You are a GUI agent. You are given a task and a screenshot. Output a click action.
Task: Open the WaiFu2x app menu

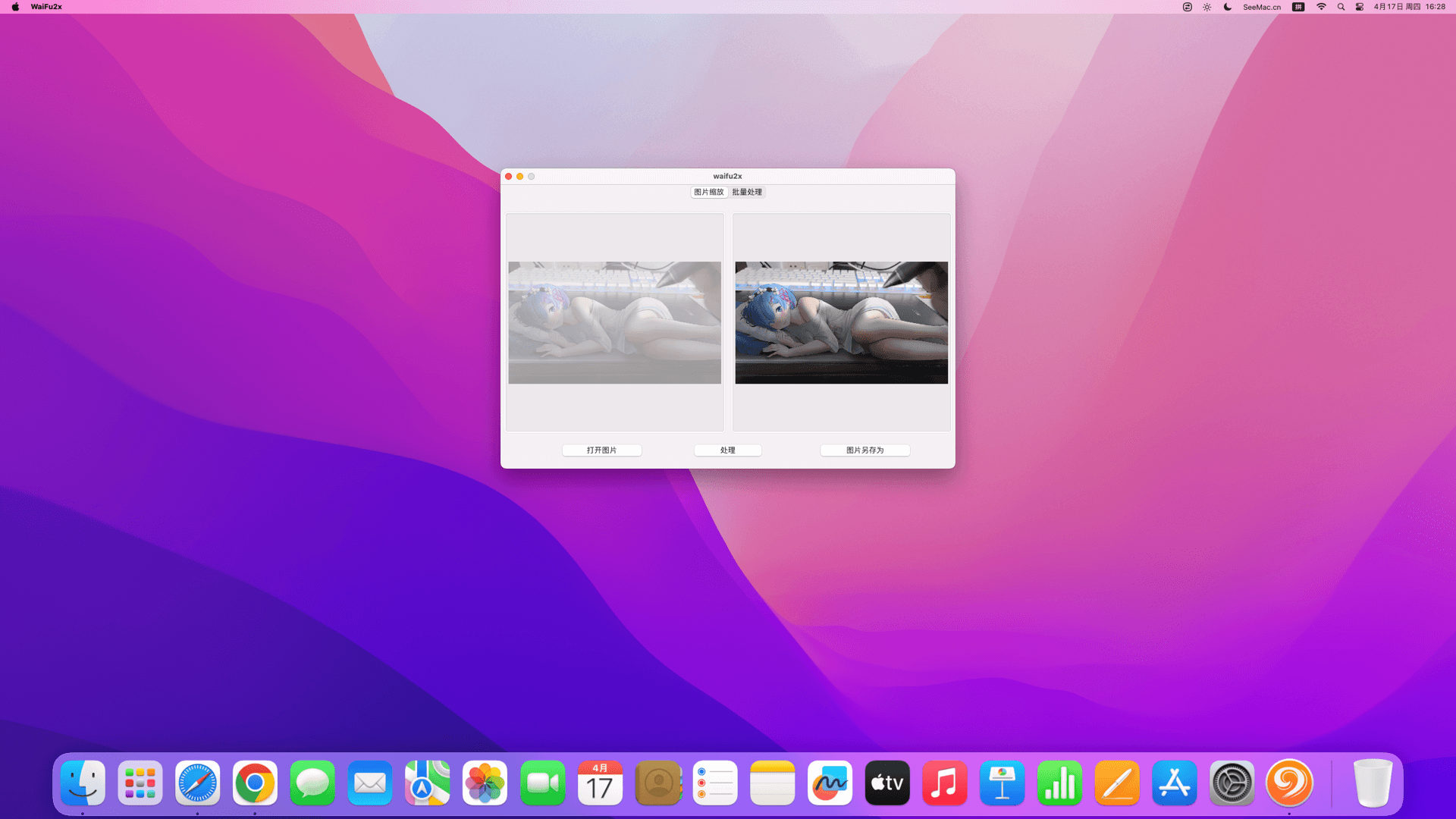46,7
